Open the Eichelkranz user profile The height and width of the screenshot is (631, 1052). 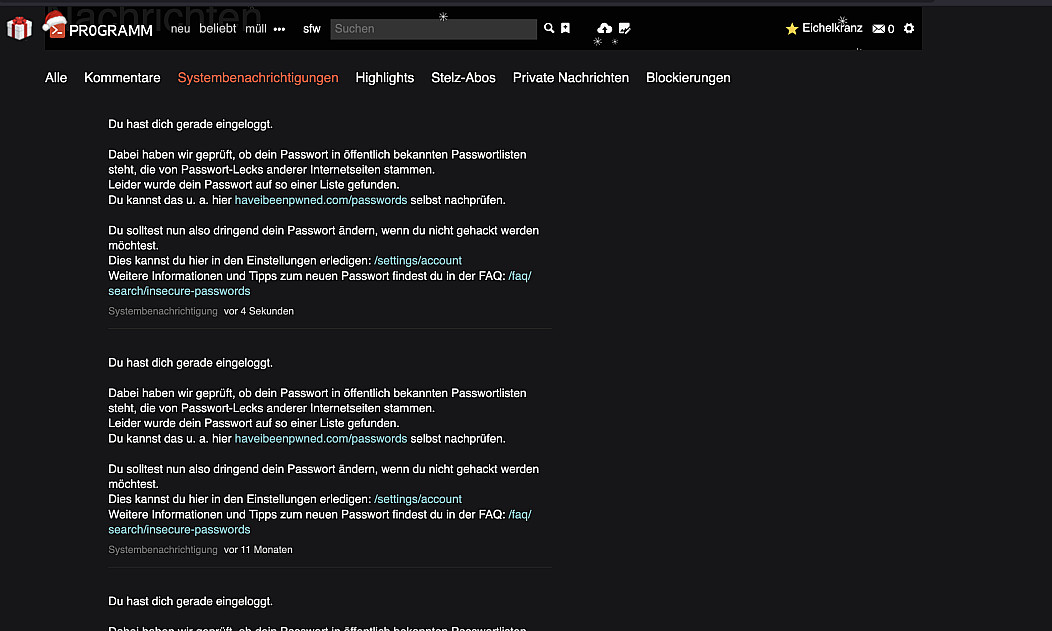(x=831, y=29)
